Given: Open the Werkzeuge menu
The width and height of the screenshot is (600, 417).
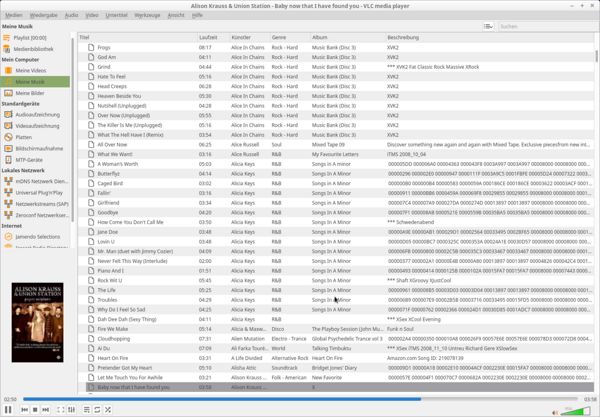Looking at the screenshot, I should tap(147, 16).
